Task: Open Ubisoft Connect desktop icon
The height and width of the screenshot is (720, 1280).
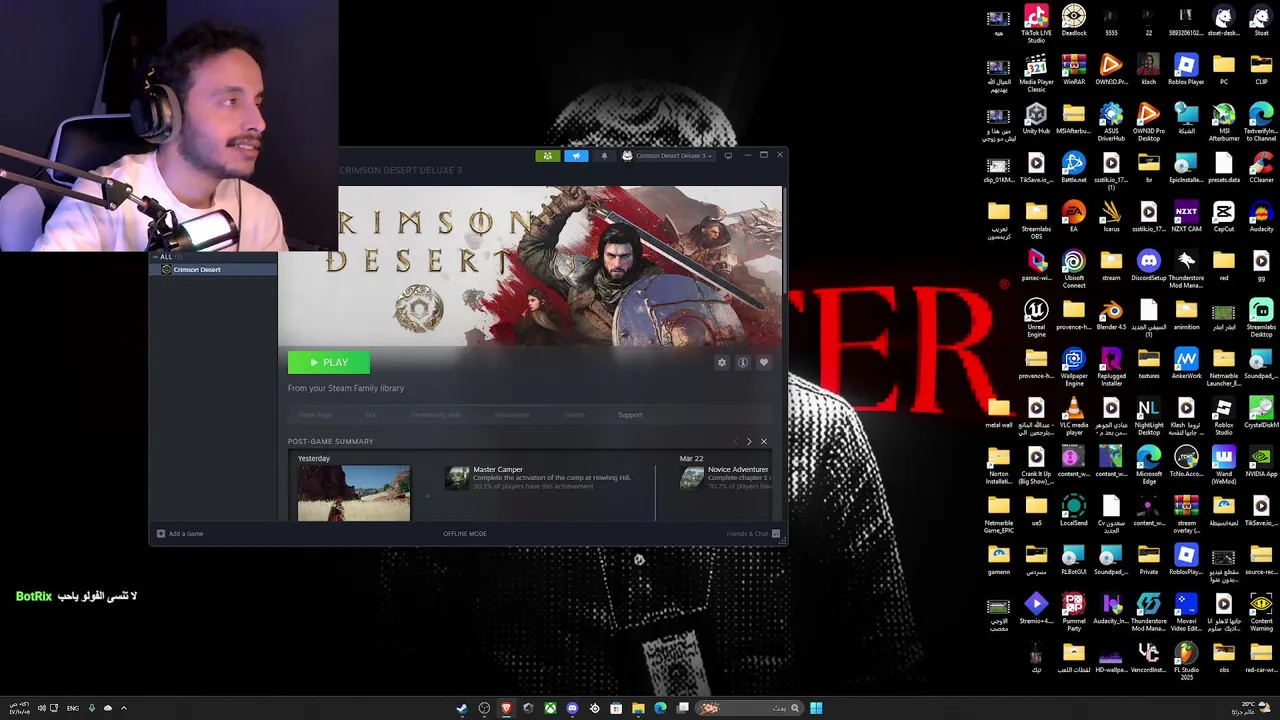Action: 1074,270
